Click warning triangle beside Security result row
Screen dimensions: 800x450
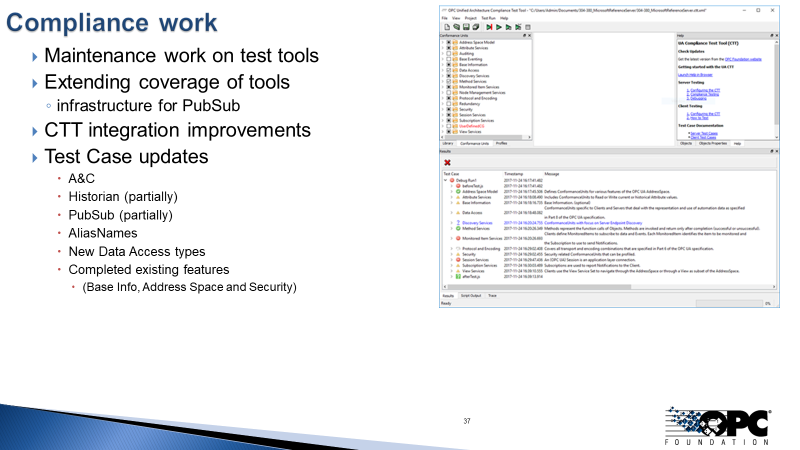click(458, 254)
